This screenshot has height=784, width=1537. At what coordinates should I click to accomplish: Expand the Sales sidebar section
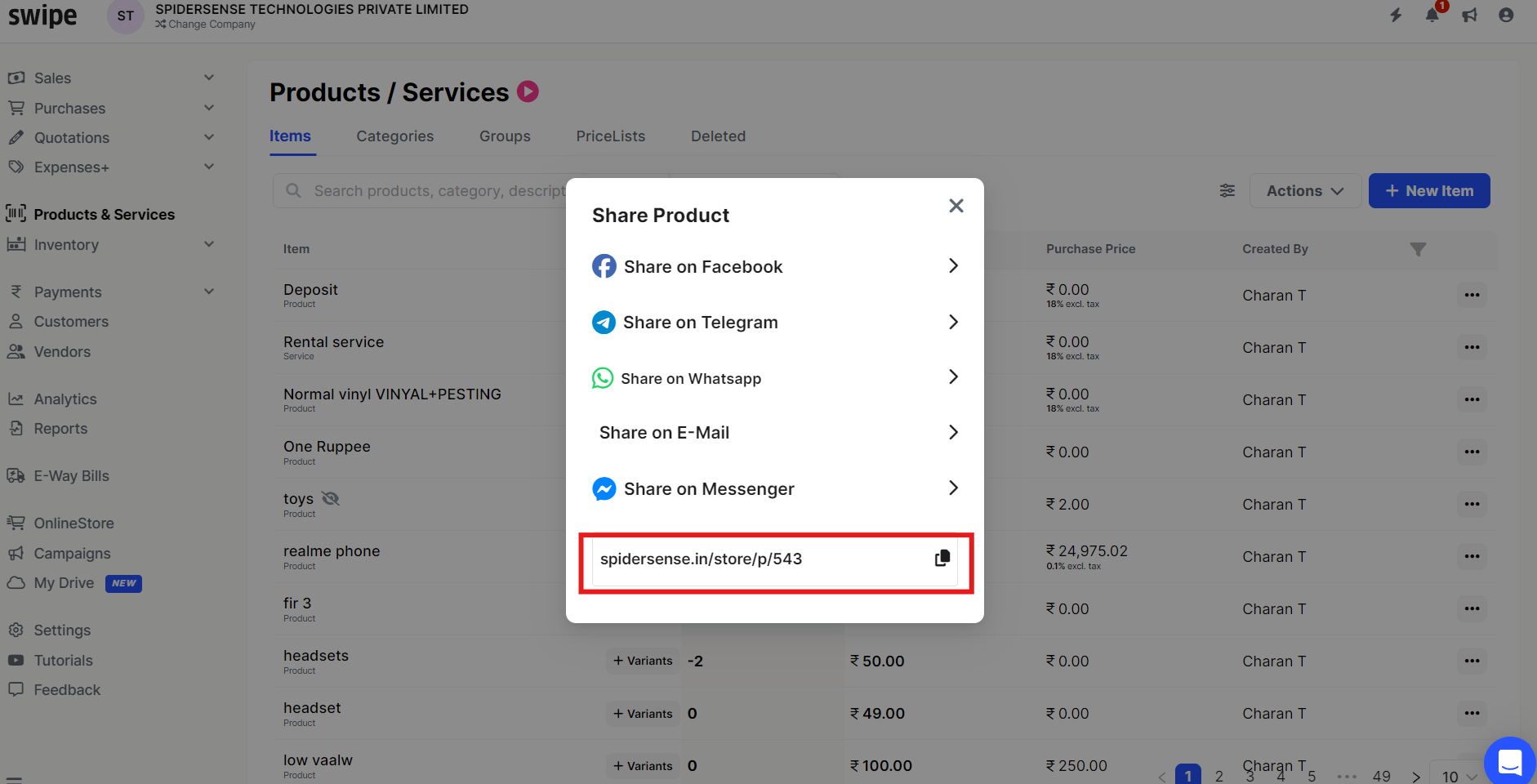[x=110, y=78]
